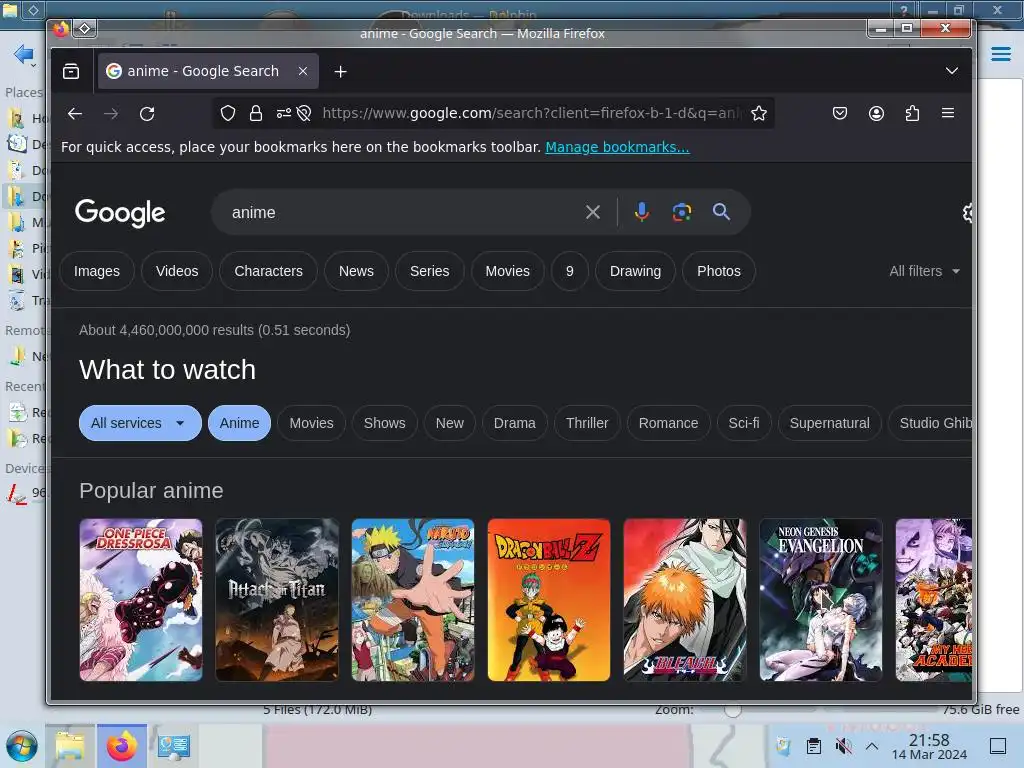Screen dimensions: 1024x768
Task: Open the Pocket save icon
Action: pyautogui.click(x=840, y=113)
